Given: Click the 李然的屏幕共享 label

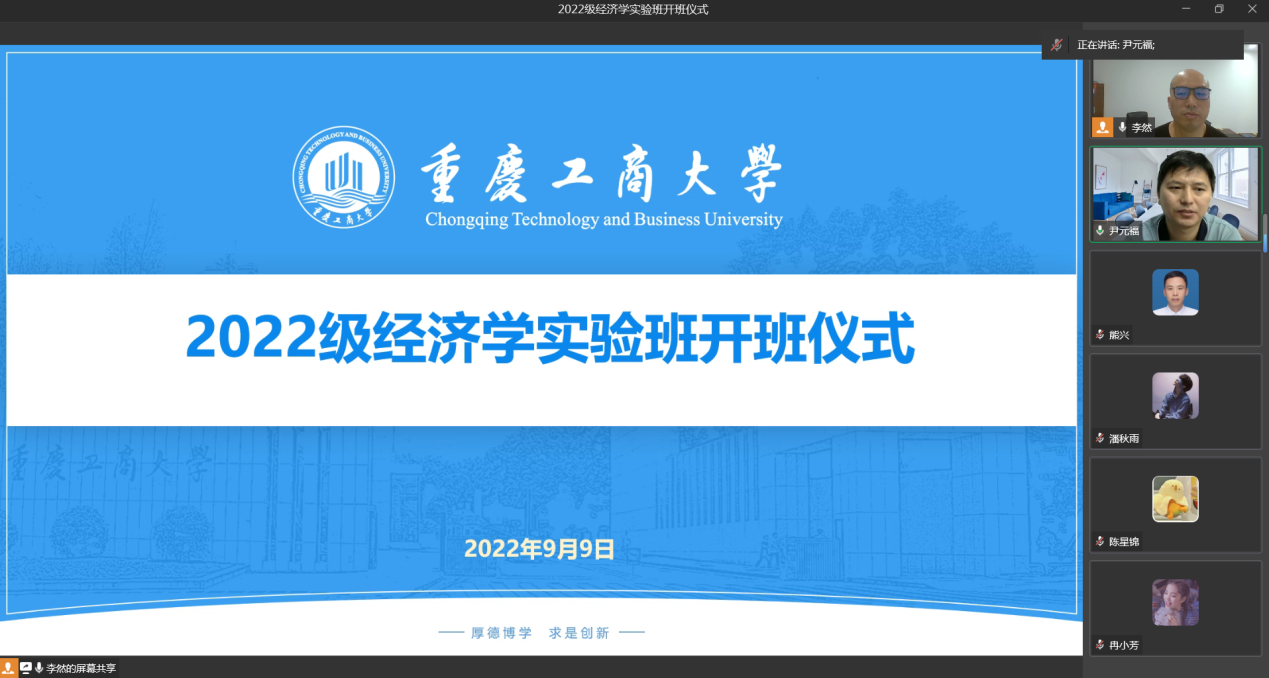Looking at the screenshot, I should tap(81, 668).
